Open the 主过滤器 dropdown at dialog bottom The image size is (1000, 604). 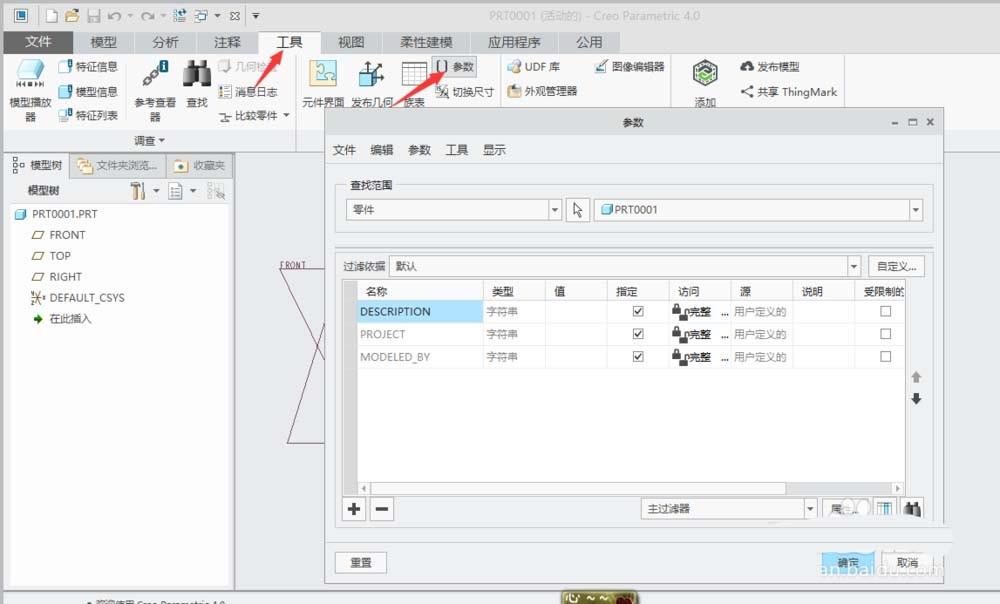tap(812, 508)
